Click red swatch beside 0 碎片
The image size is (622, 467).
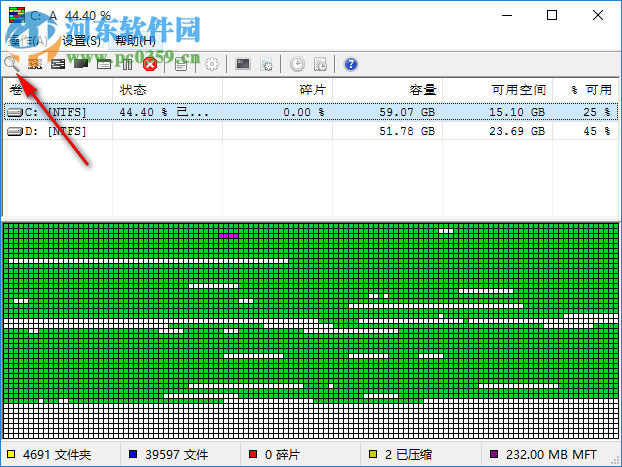click(253, 454)
